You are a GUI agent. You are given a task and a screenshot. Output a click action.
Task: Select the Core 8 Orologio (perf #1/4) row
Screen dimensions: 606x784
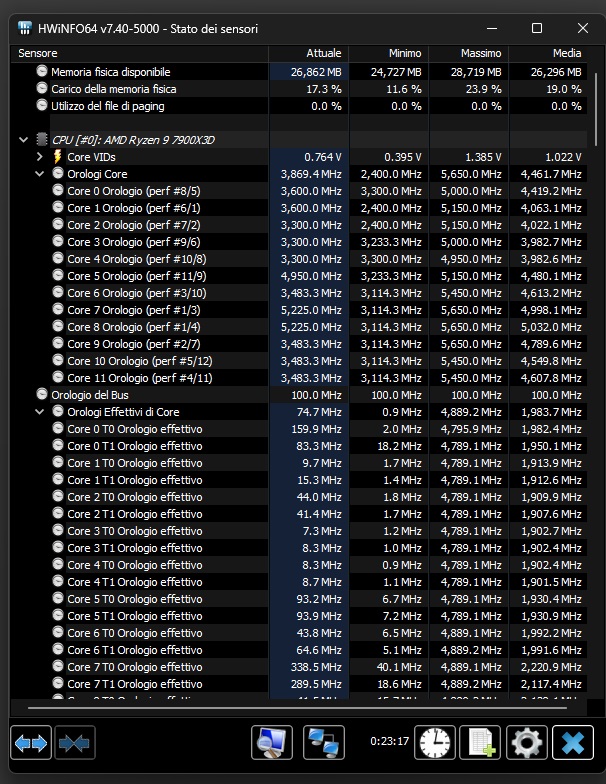299,326
